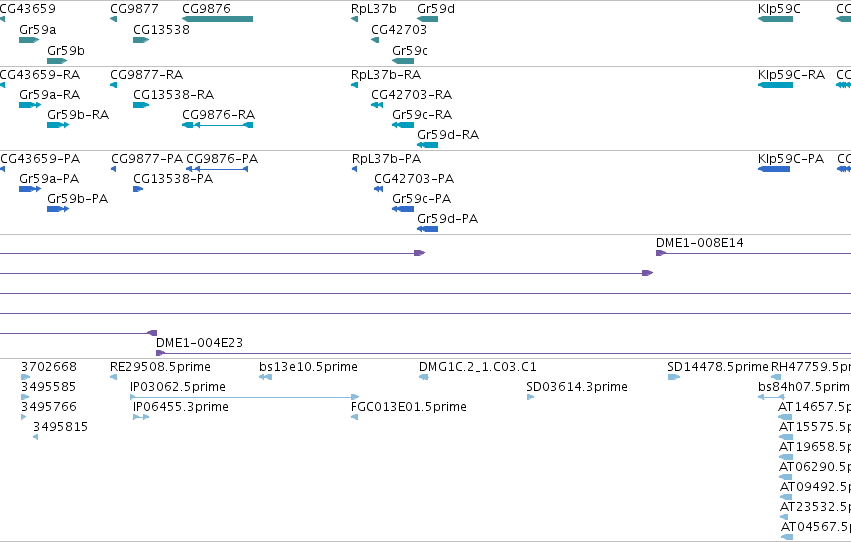Click the CG9877 gene label
The height and width of the screenshot is (542, 851).
pos(135,9)
